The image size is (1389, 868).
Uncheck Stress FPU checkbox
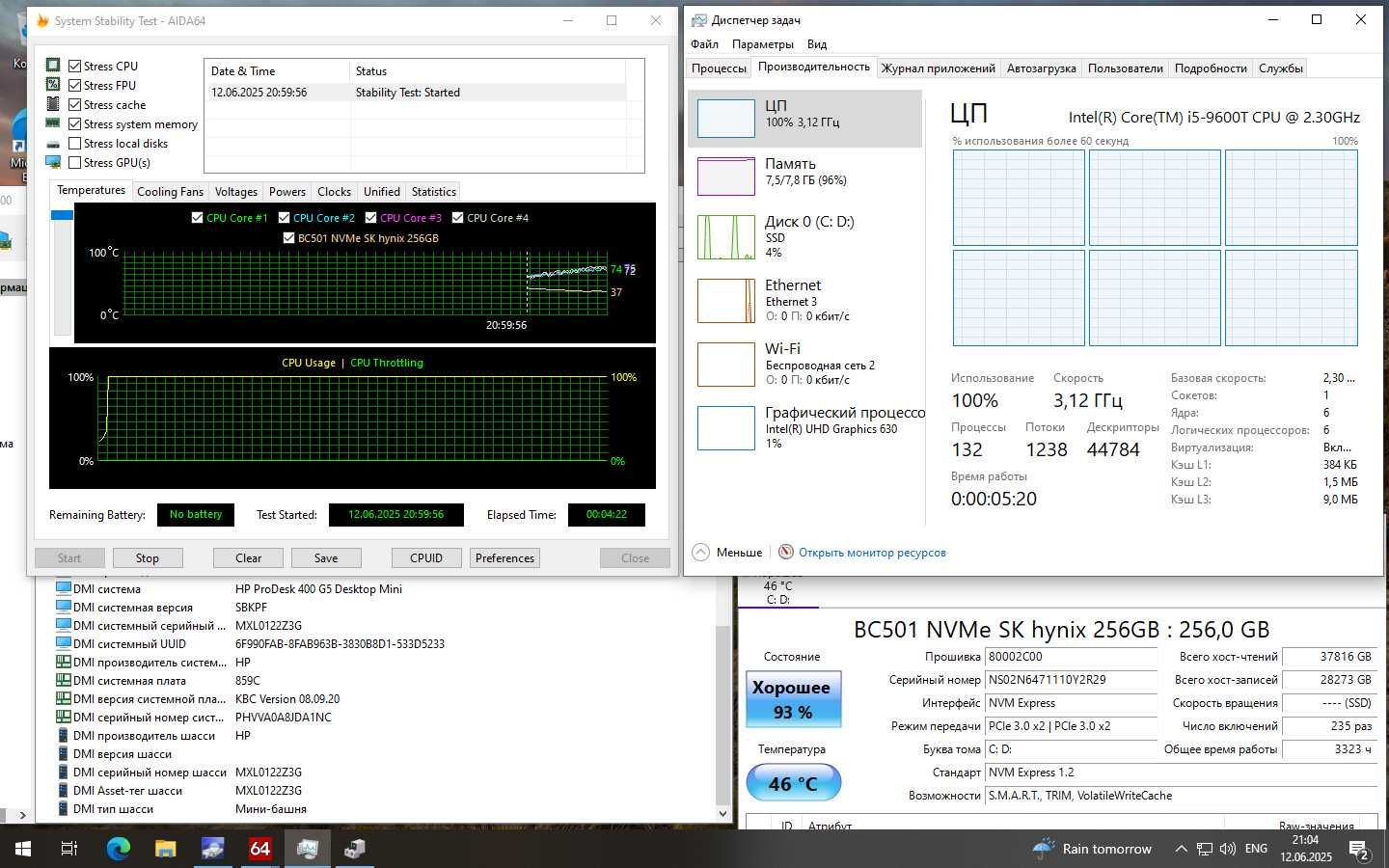click(x=74, y=85)
